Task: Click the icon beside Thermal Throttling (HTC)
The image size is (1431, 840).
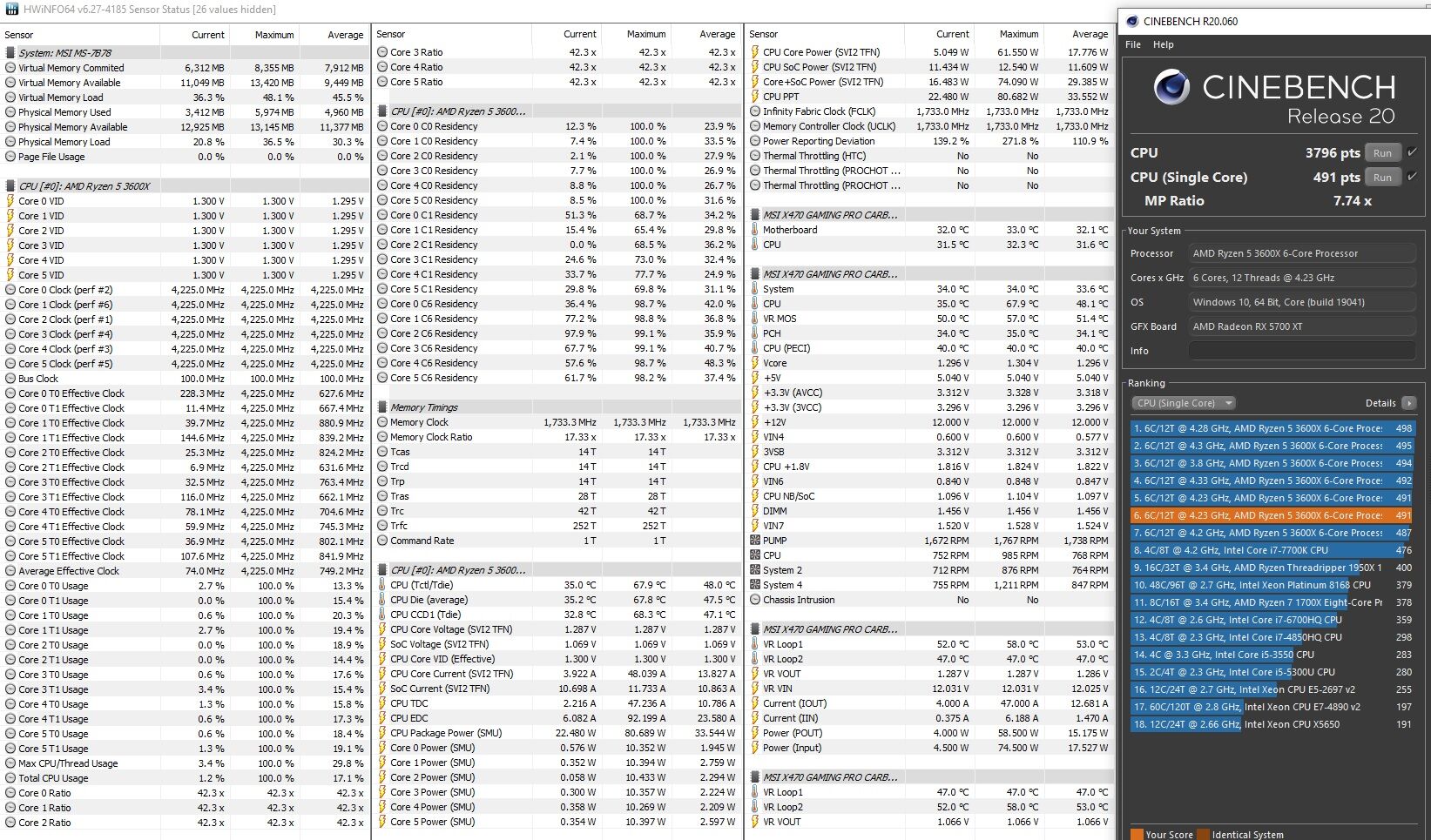Action: tap(755, 156)
